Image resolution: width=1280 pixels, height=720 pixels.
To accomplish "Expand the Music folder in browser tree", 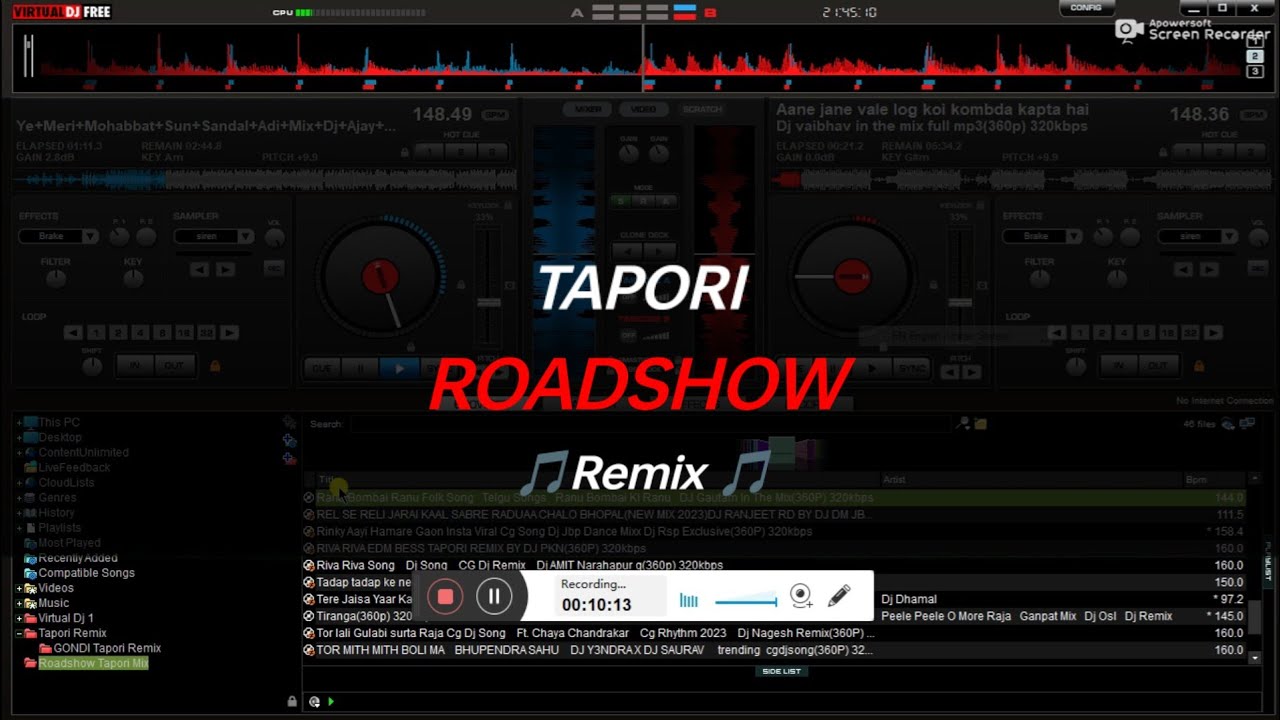I will coord(19,603).
